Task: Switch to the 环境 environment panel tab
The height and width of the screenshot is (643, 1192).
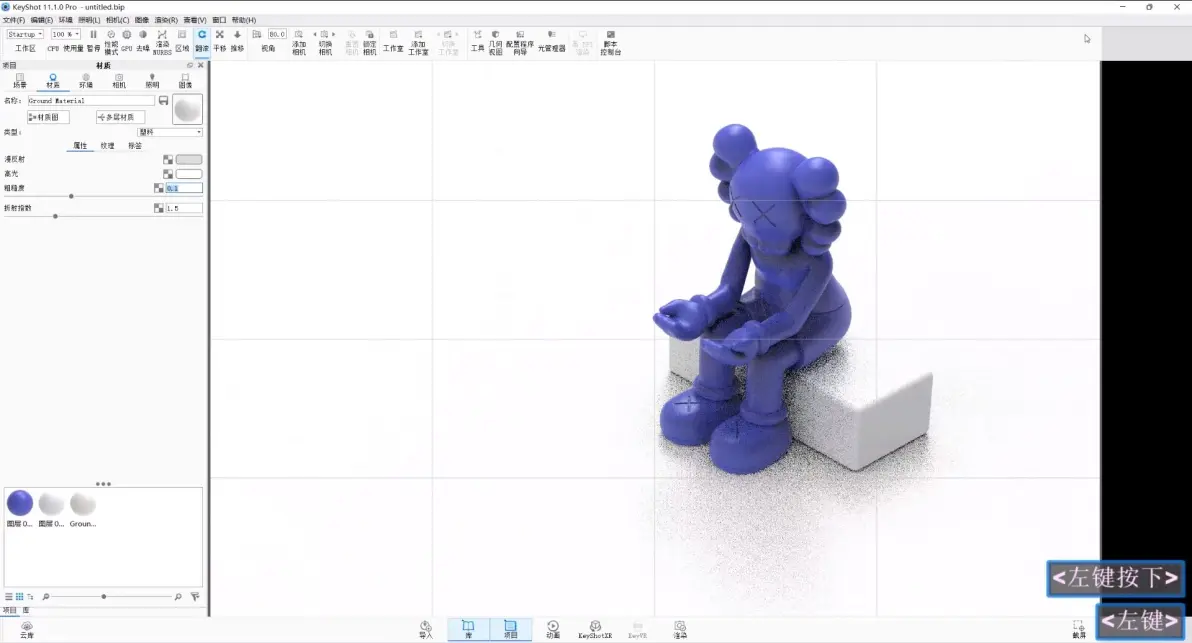Action: tap(86, 81)
